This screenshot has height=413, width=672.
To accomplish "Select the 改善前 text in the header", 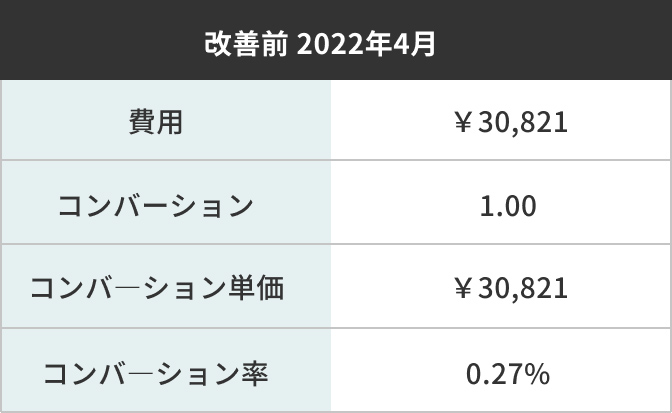I will (245, 44).
